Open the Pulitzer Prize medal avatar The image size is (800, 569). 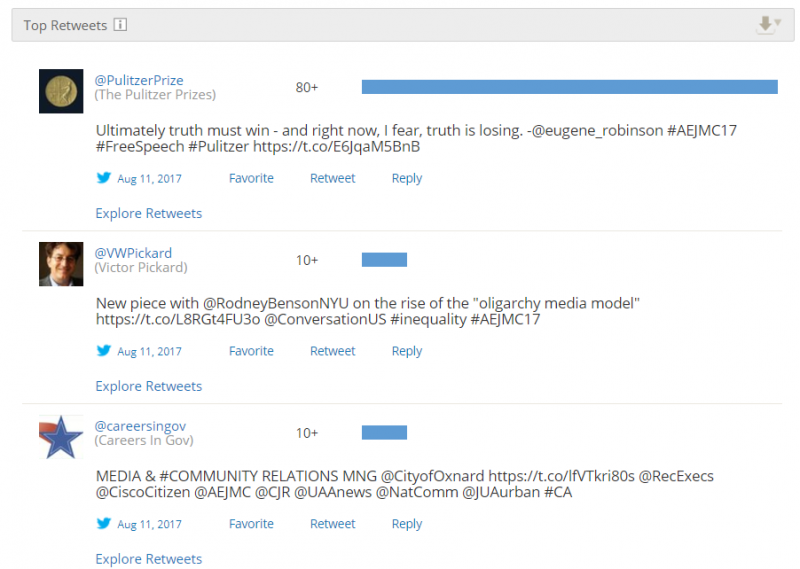tap(61, 91)
